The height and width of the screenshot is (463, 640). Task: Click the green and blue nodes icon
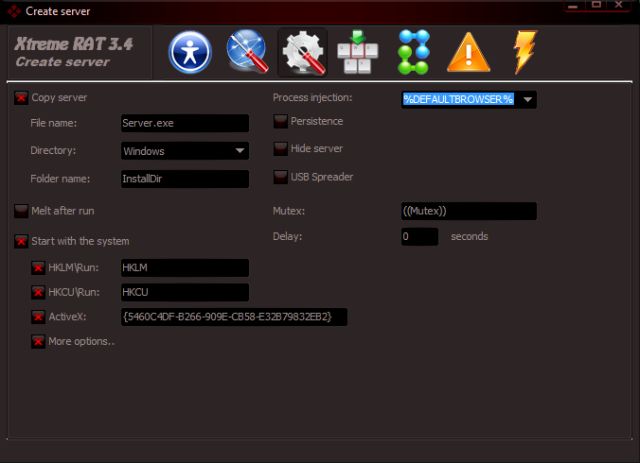(413, 52)
